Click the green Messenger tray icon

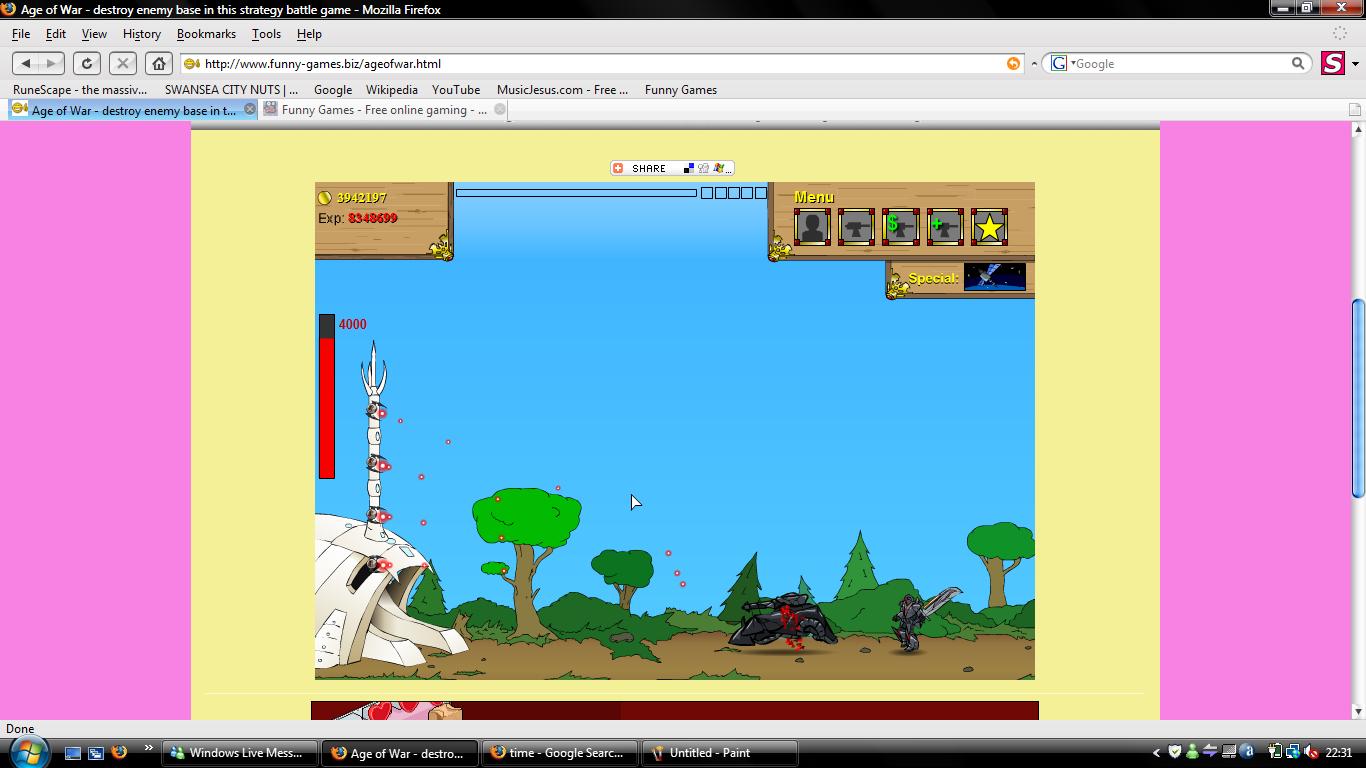(1193, 752)
